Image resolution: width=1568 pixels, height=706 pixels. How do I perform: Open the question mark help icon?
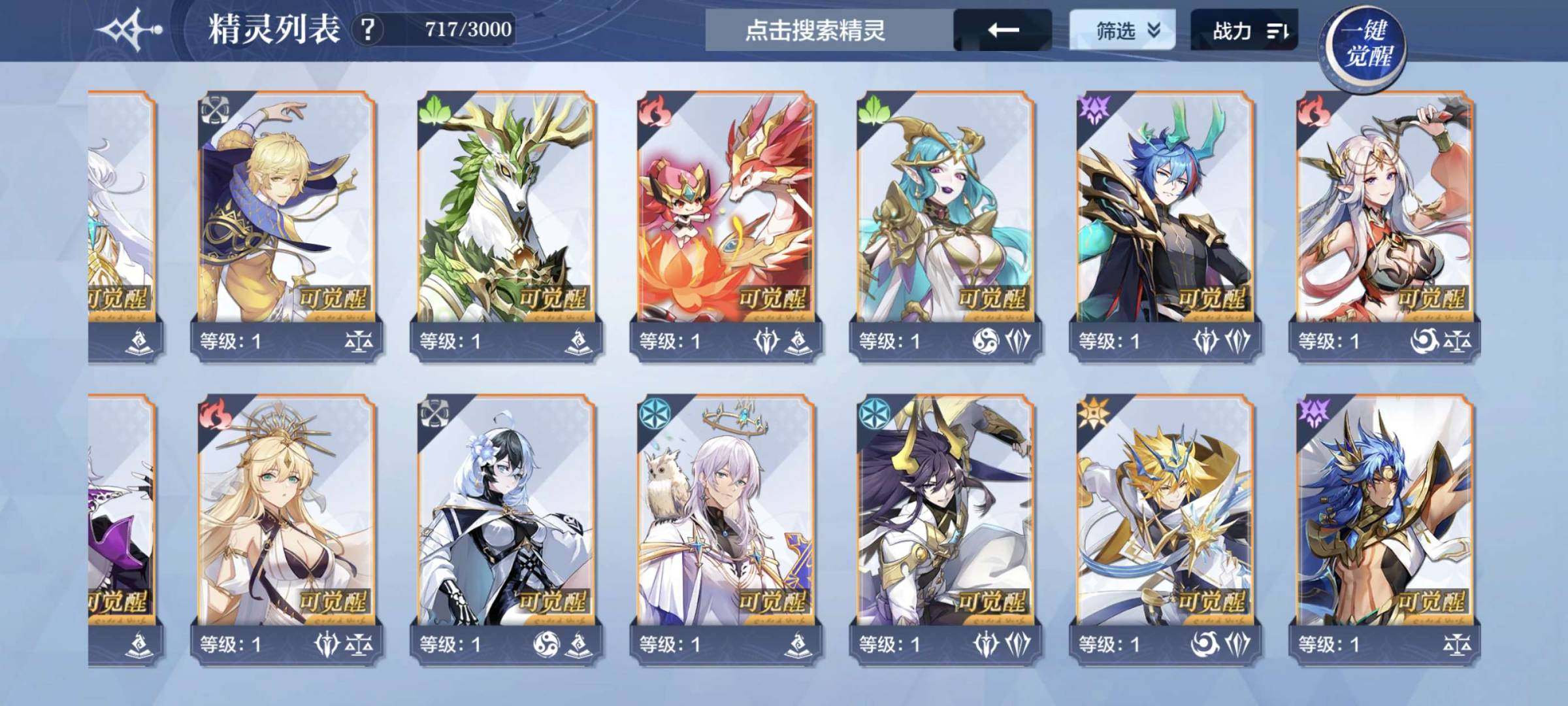click(x=368, y=29)
